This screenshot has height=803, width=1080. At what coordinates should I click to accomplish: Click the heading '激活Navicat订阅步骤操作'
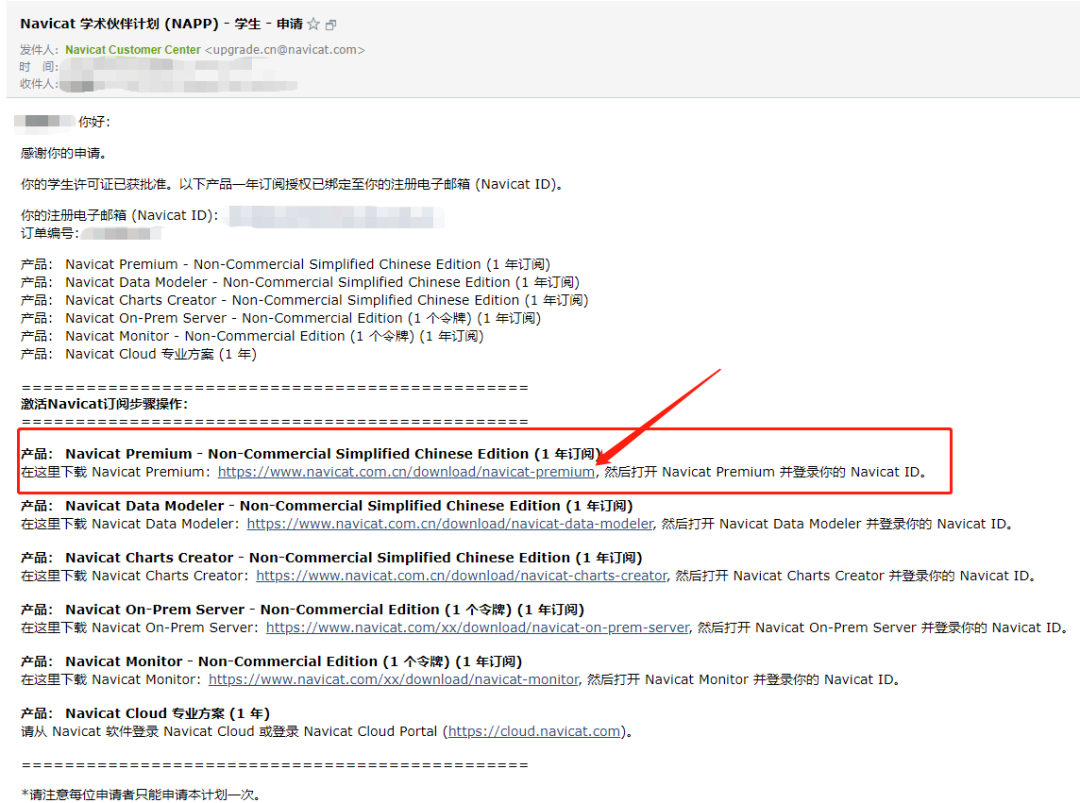coord(104,404)
